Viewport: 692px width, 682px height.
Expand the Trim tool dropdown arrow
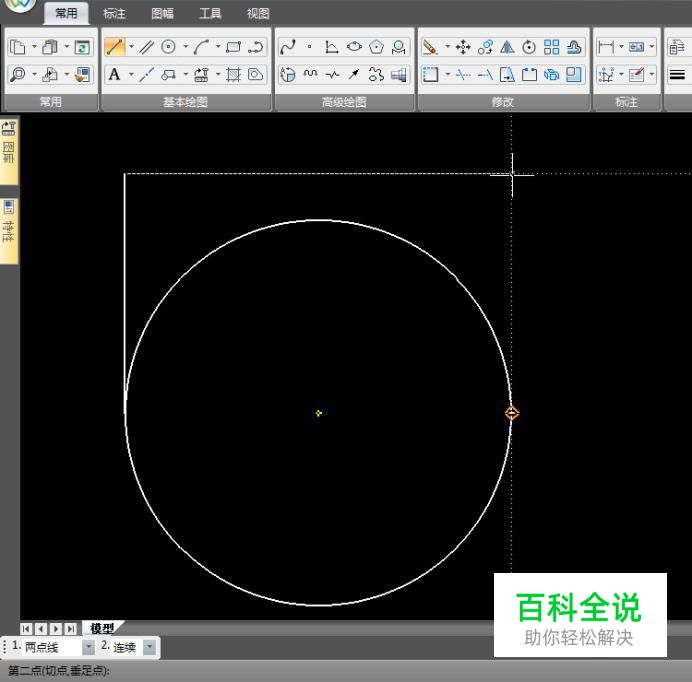pos(447,74)
